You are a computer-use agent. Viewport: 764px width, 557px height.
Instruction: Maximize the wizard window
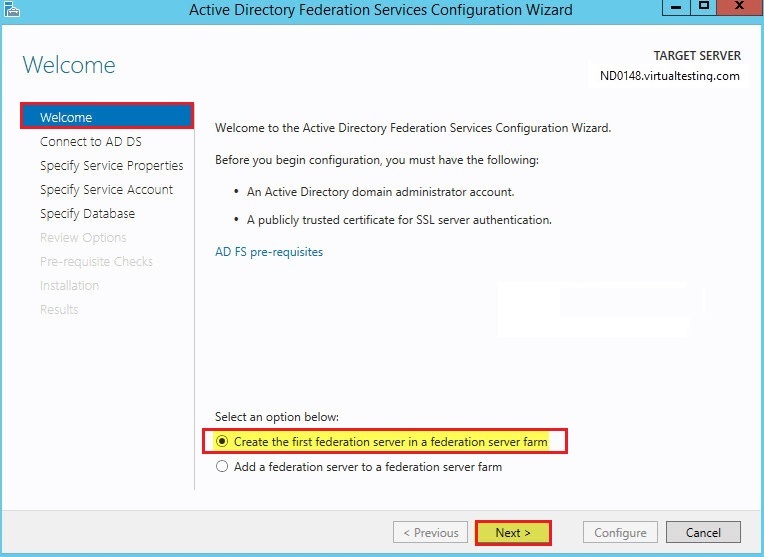pyautogui.click(x=704, y=7)
